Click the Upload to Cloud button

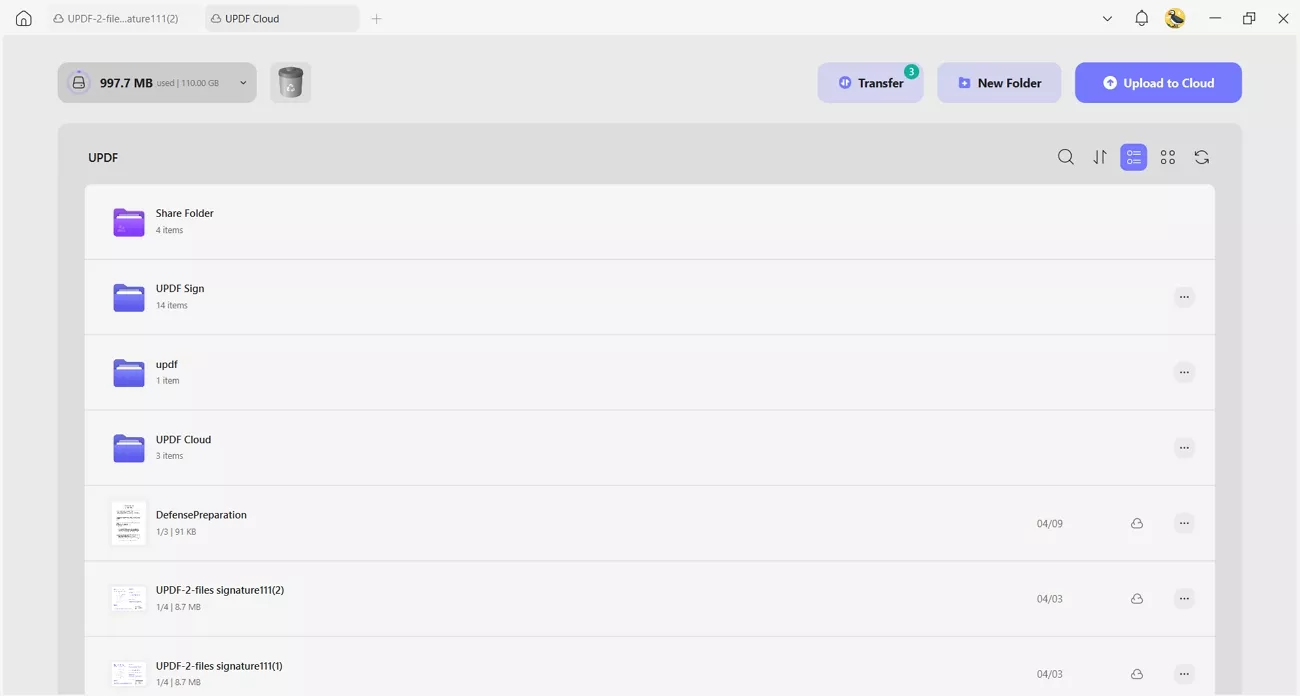pos(1157,82)
